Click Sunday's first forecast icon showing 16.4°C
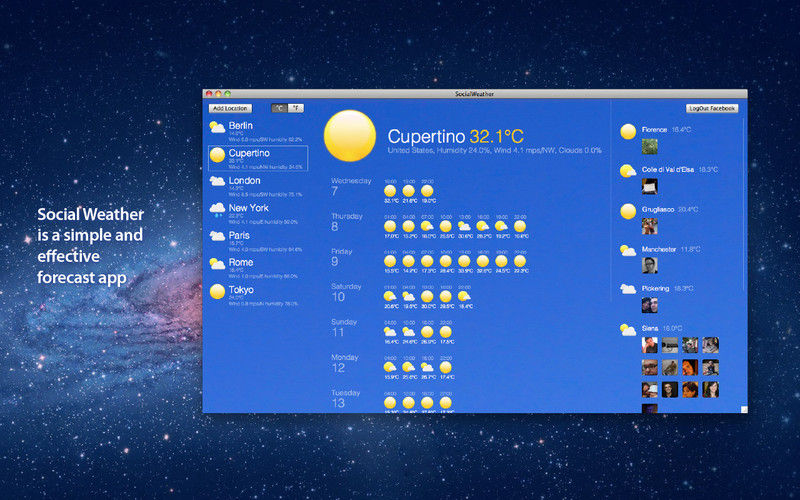 pyautogui.click(x=390, y=332)
